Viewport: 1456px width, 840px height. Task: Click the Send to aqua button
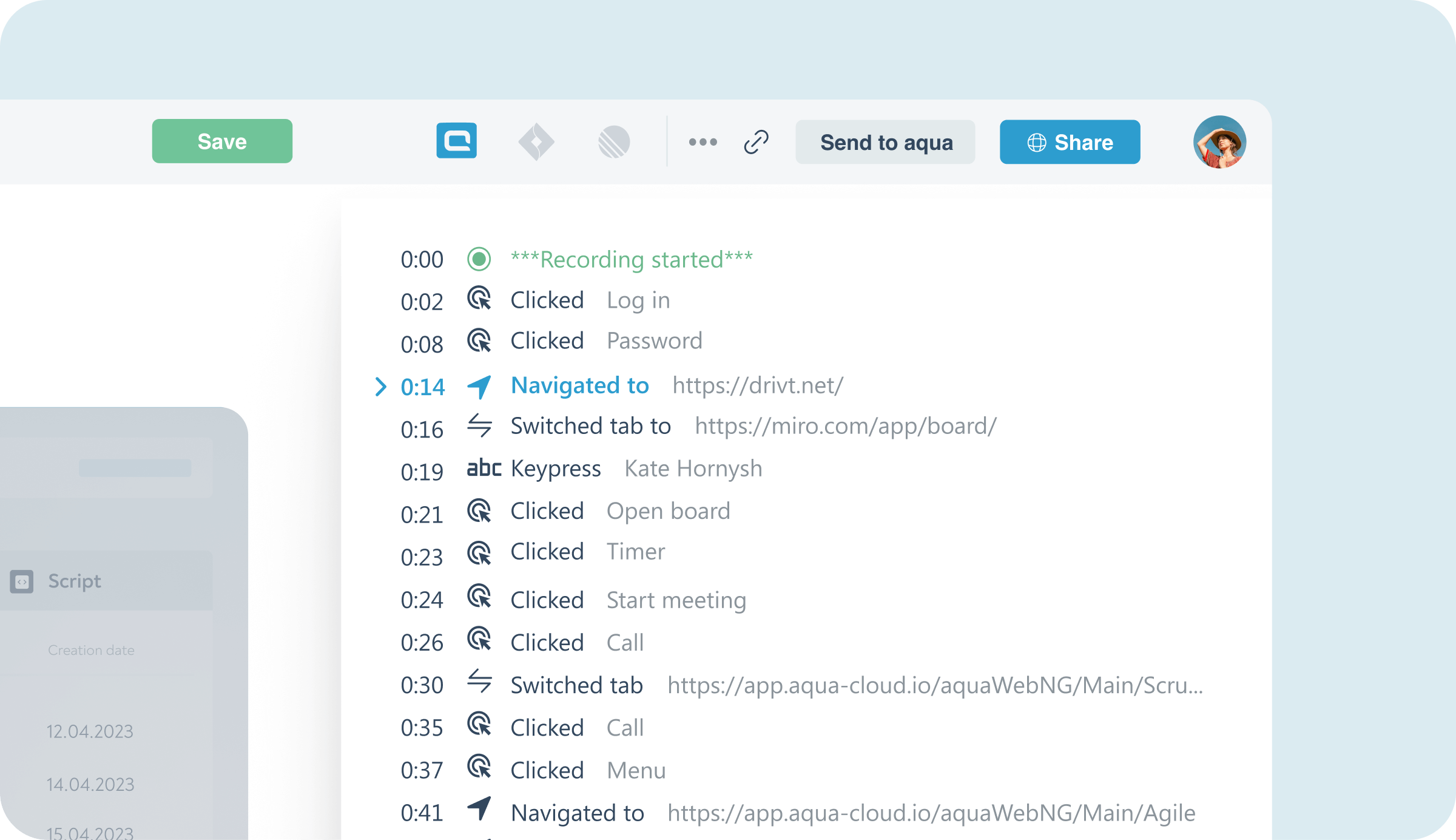point(885,142)
